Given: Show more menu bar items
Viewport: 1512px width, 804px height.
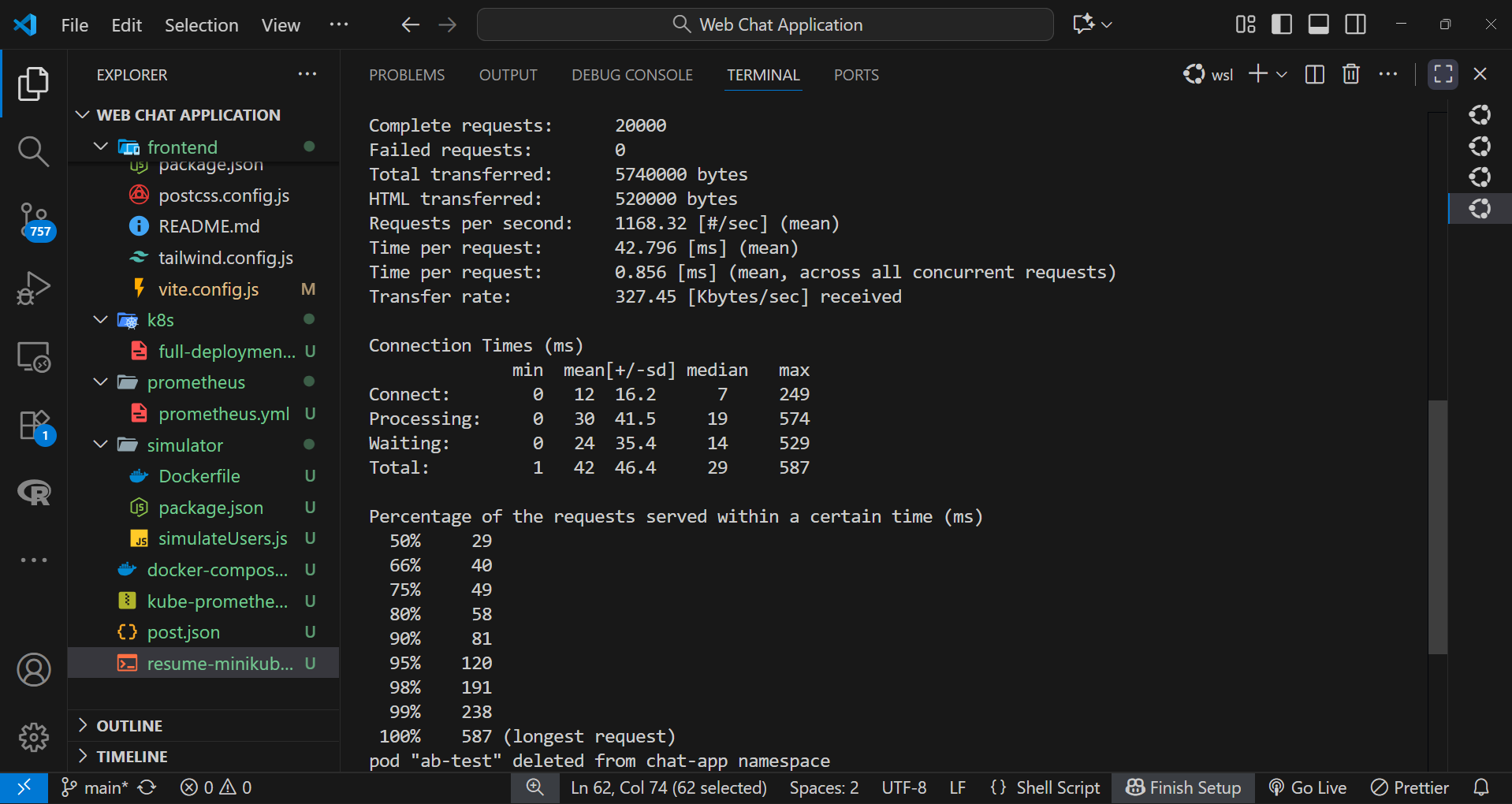Looking at the screenshot, I should (x=339, y=24).
